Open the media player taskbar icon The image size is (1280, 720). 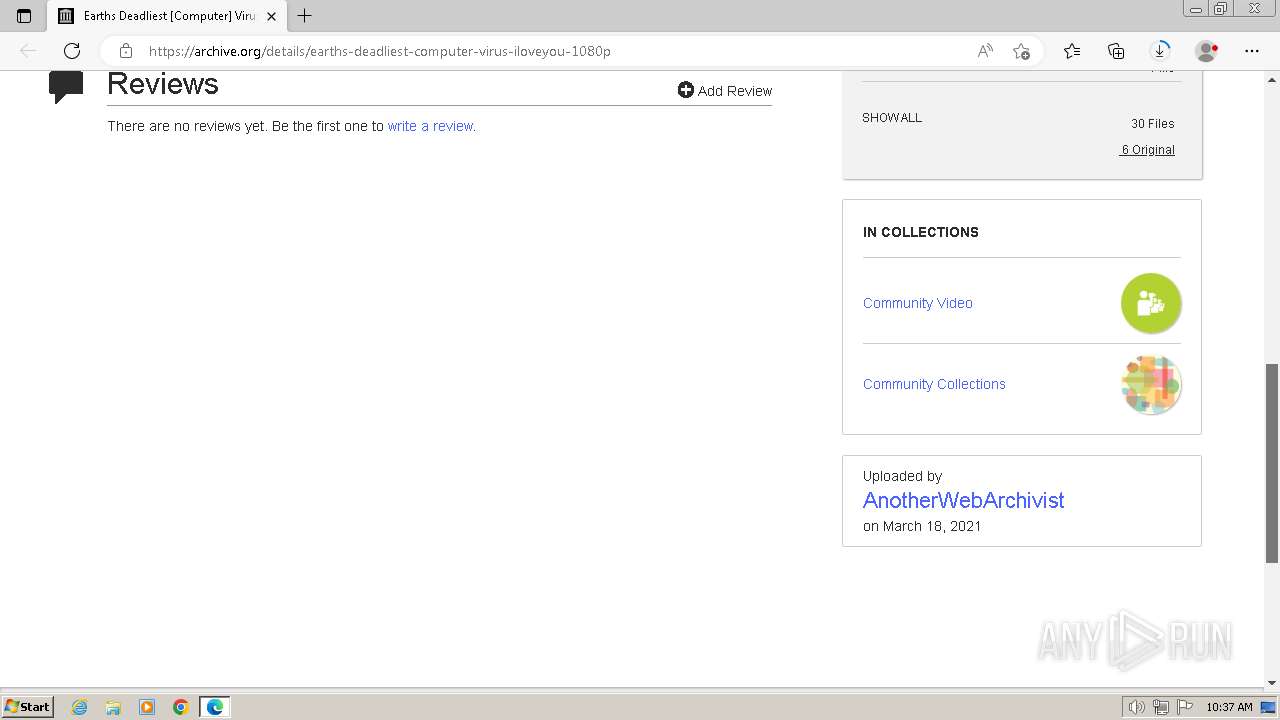(147, 707)
